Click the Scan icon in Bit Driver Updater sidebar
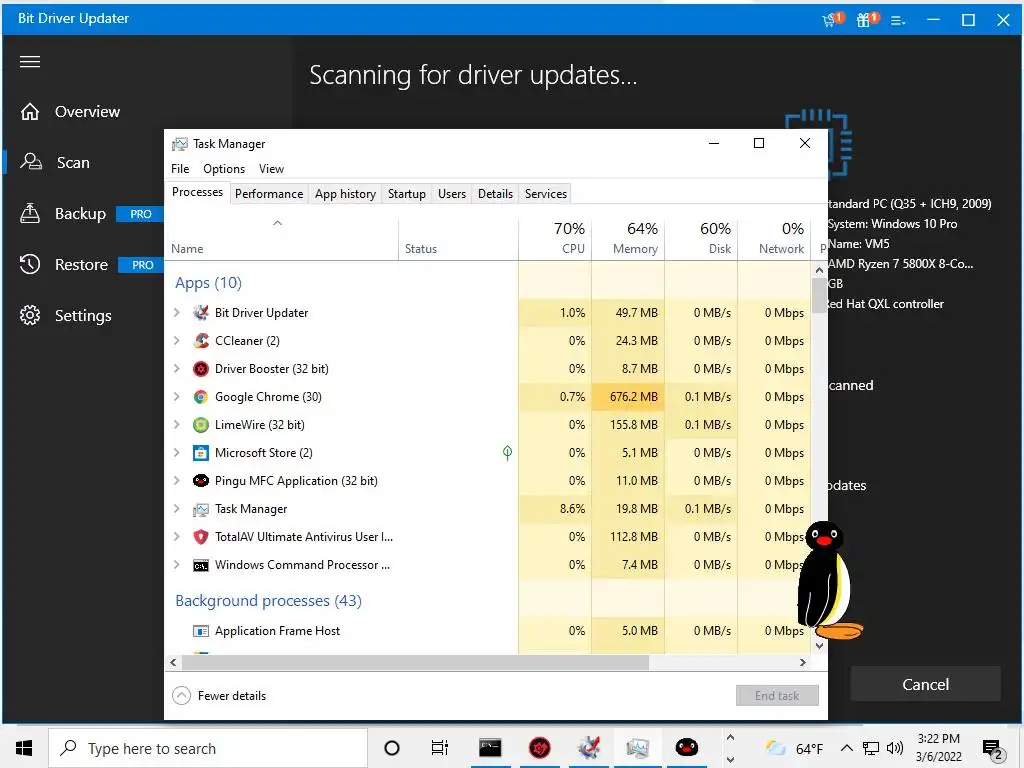The image size is (1024, 768). pos(31,162)
